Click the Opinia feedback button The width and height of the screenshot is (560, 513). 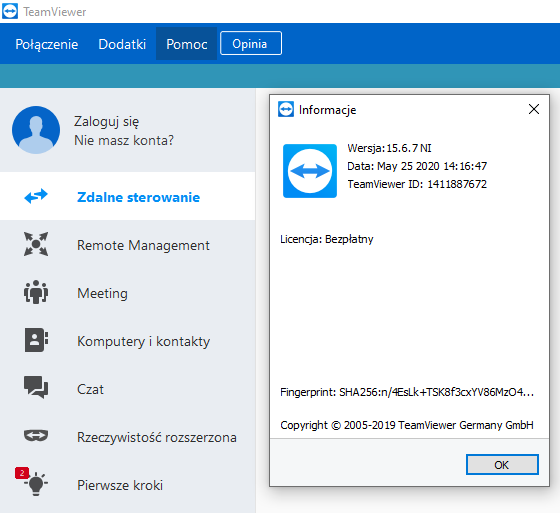click(251, 43)
